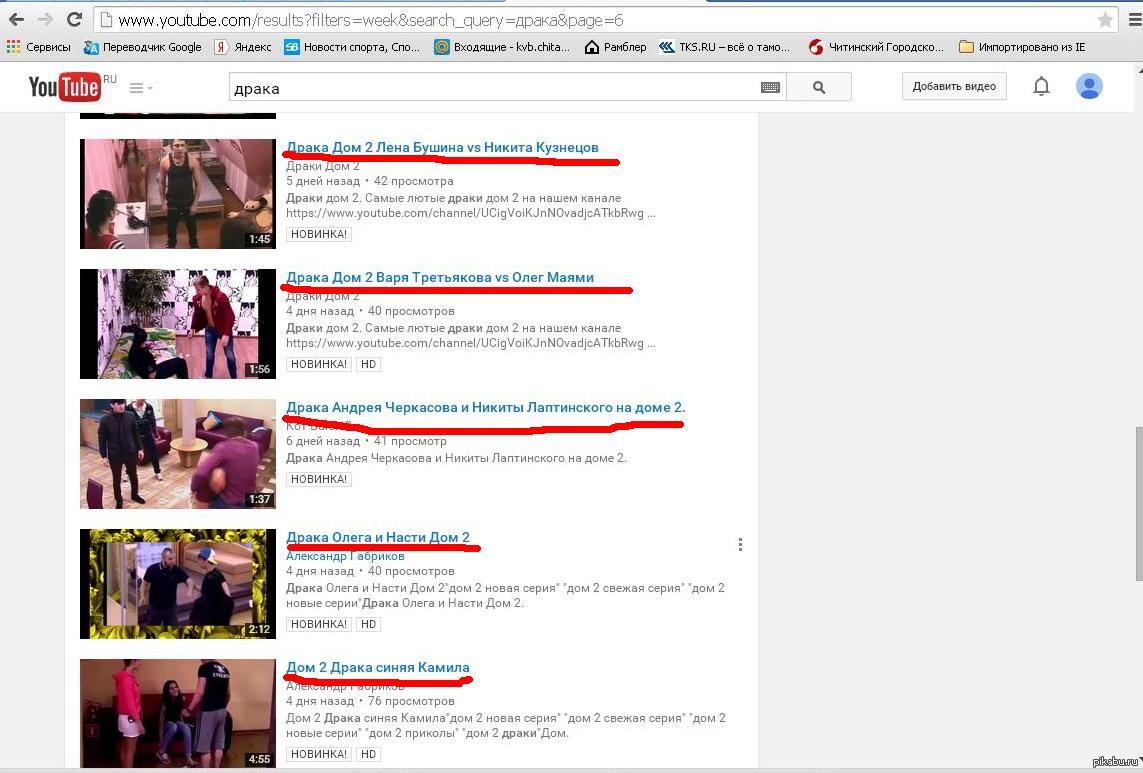Open the Яндекс bookmark
Screen dimensions: 1143x773
(x=243, y=47)
